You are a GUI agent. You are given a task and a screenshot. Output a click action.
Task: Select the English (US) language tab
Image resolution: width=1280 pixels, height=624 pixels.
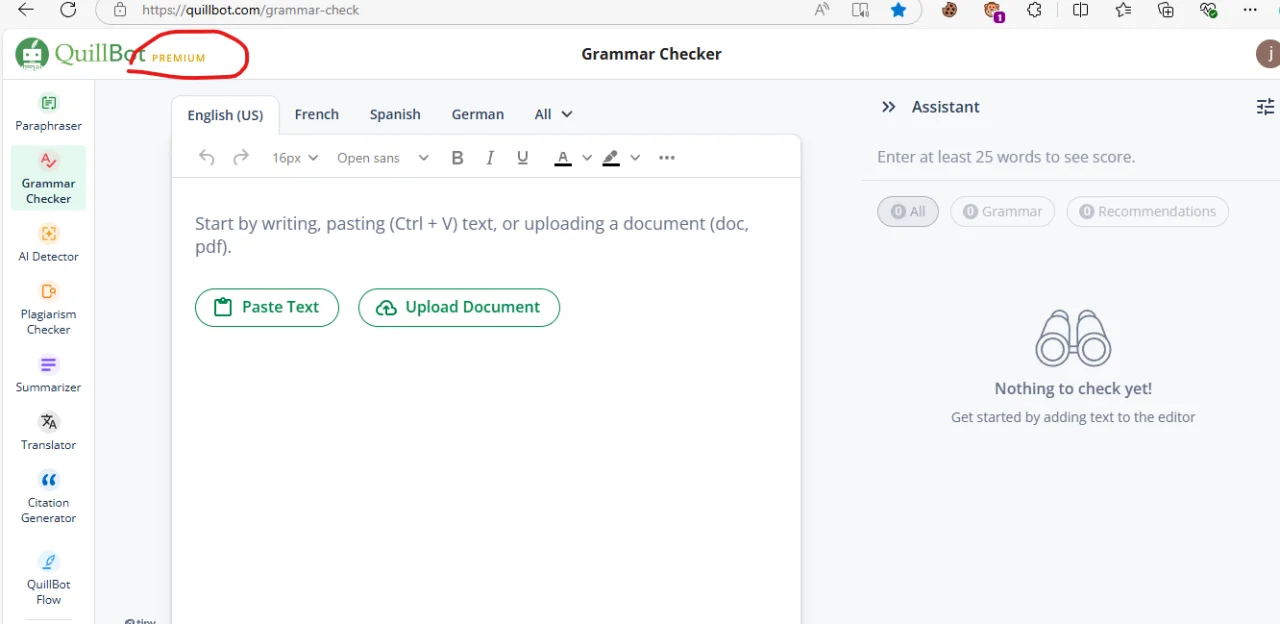click(x=225, y=115)
